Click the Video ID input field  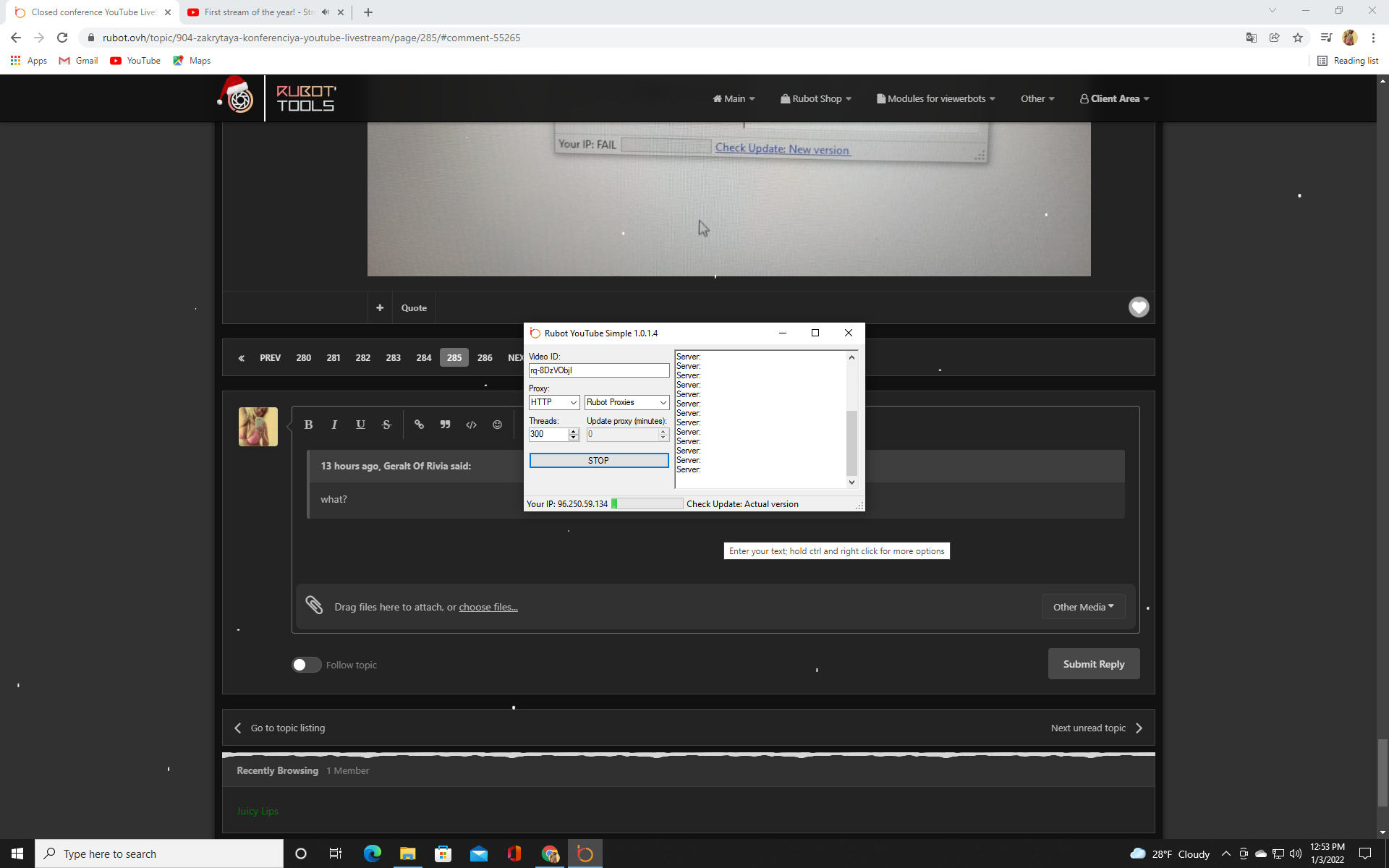click(x=598, y=370)
